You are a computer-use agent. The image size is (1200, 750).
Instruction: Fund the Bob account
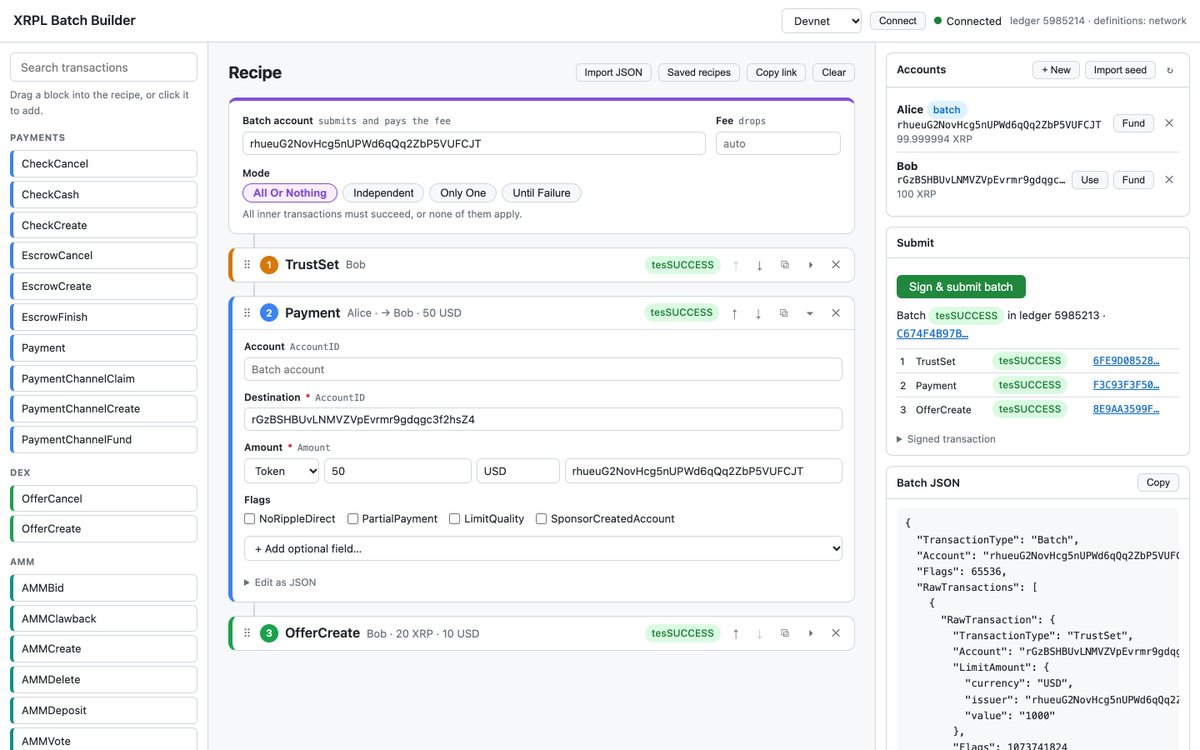(1133, 180)
